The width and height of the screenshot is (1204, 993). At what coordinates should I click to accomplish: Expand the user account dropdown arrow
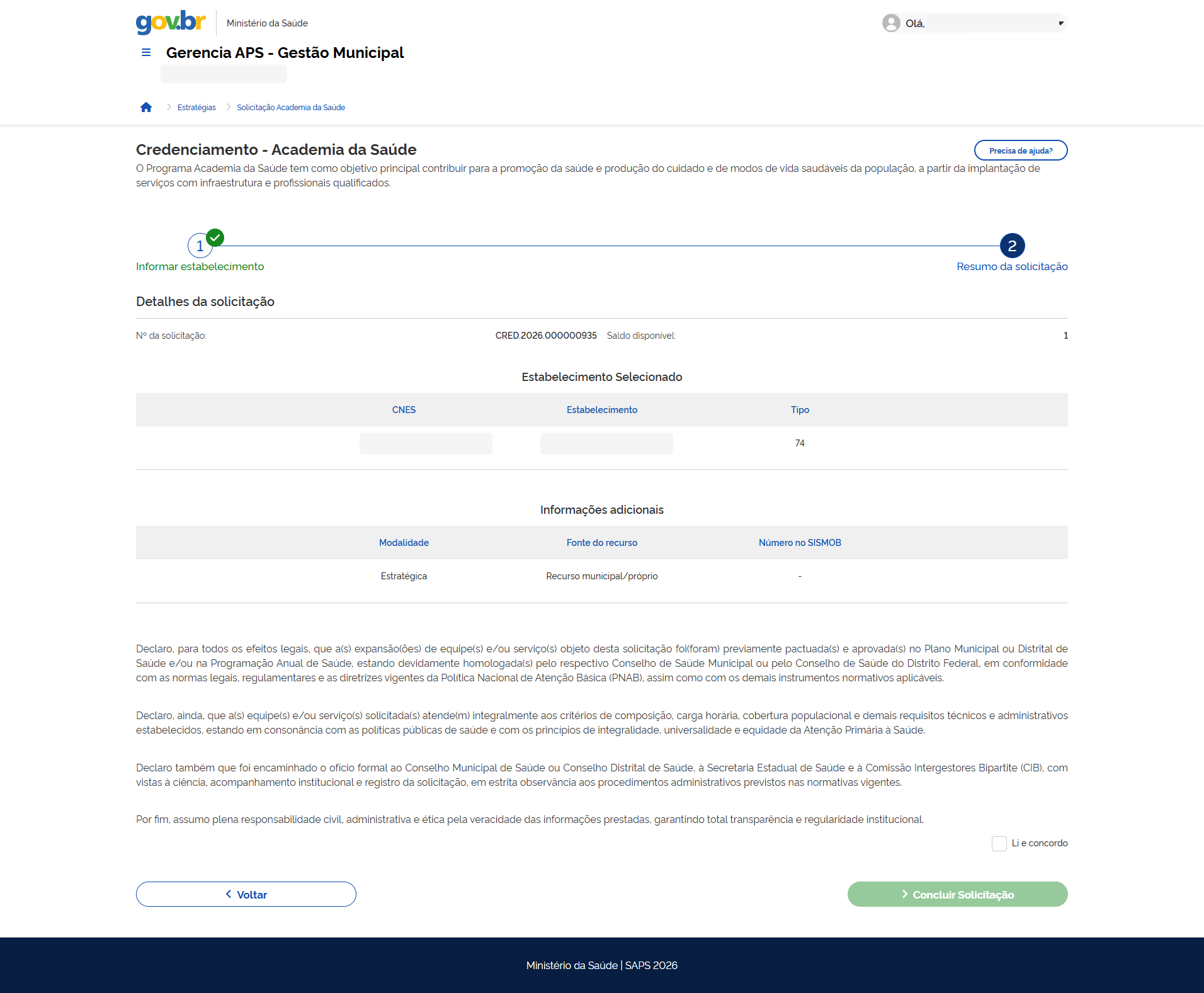(1060, 23)
